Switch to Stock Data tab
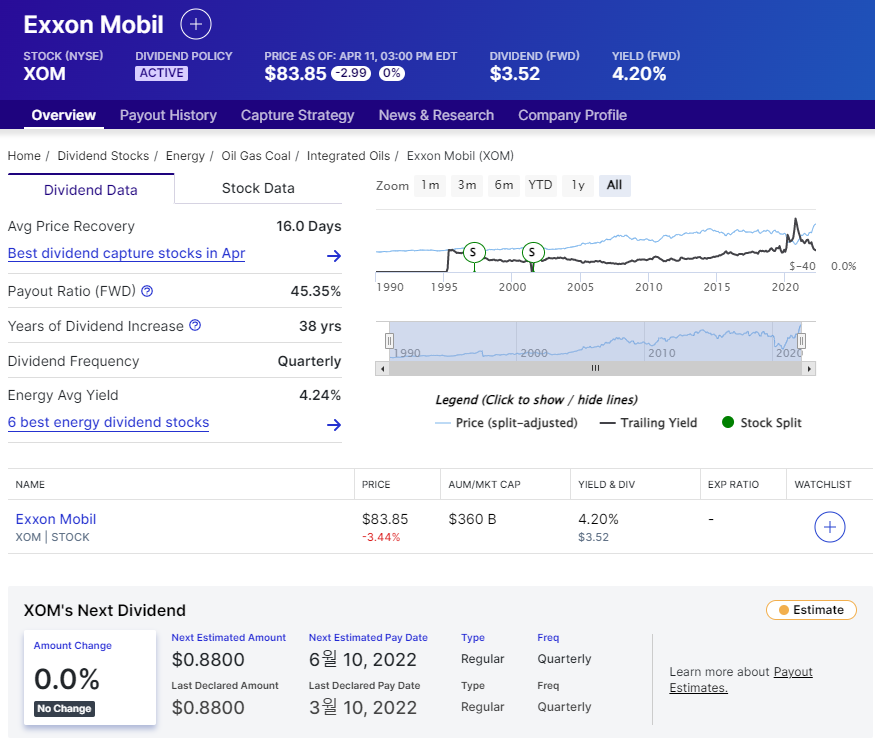 pos(258,189)
